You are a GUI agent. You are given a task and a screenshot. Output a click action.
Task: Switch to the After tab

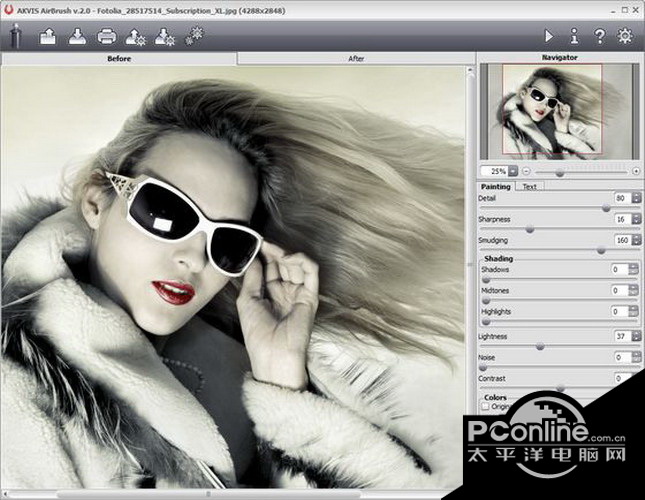click(x=355, y=58)
